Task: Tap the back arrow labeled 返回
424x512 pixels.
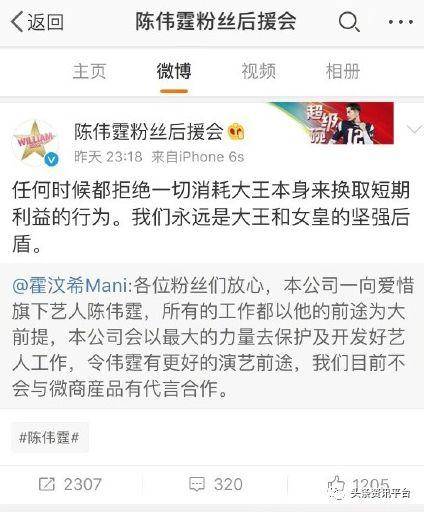Action: [37, 22]
